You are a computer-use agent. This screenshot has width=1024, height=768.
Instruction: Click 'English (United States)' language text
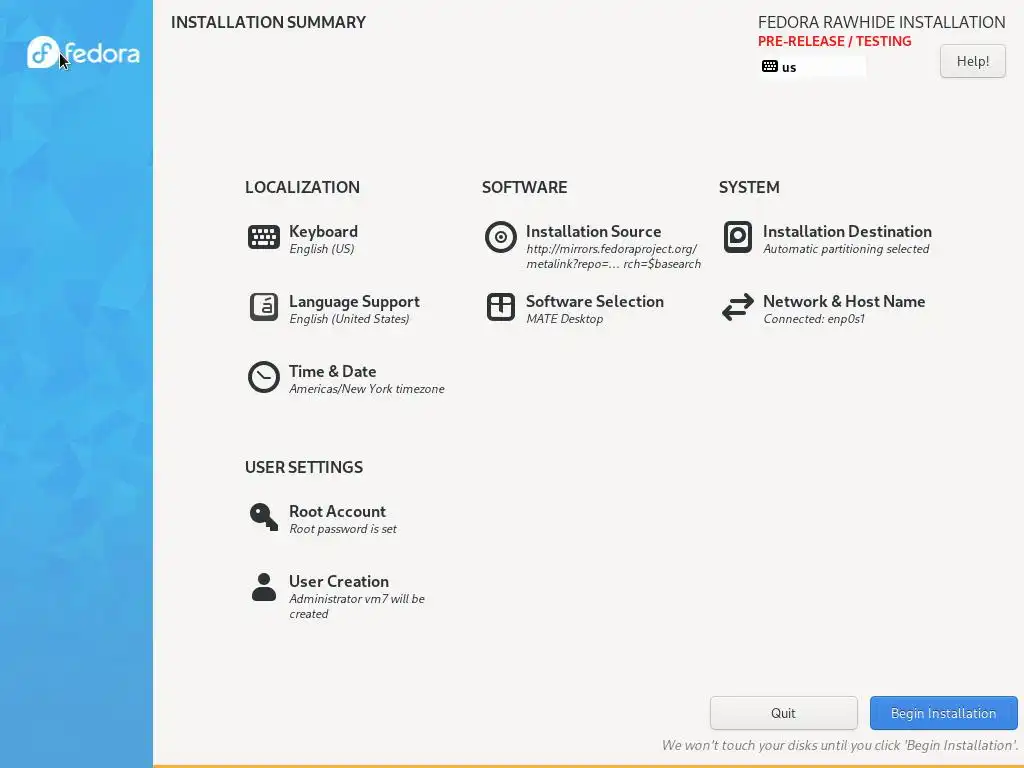tap(349, 319)
